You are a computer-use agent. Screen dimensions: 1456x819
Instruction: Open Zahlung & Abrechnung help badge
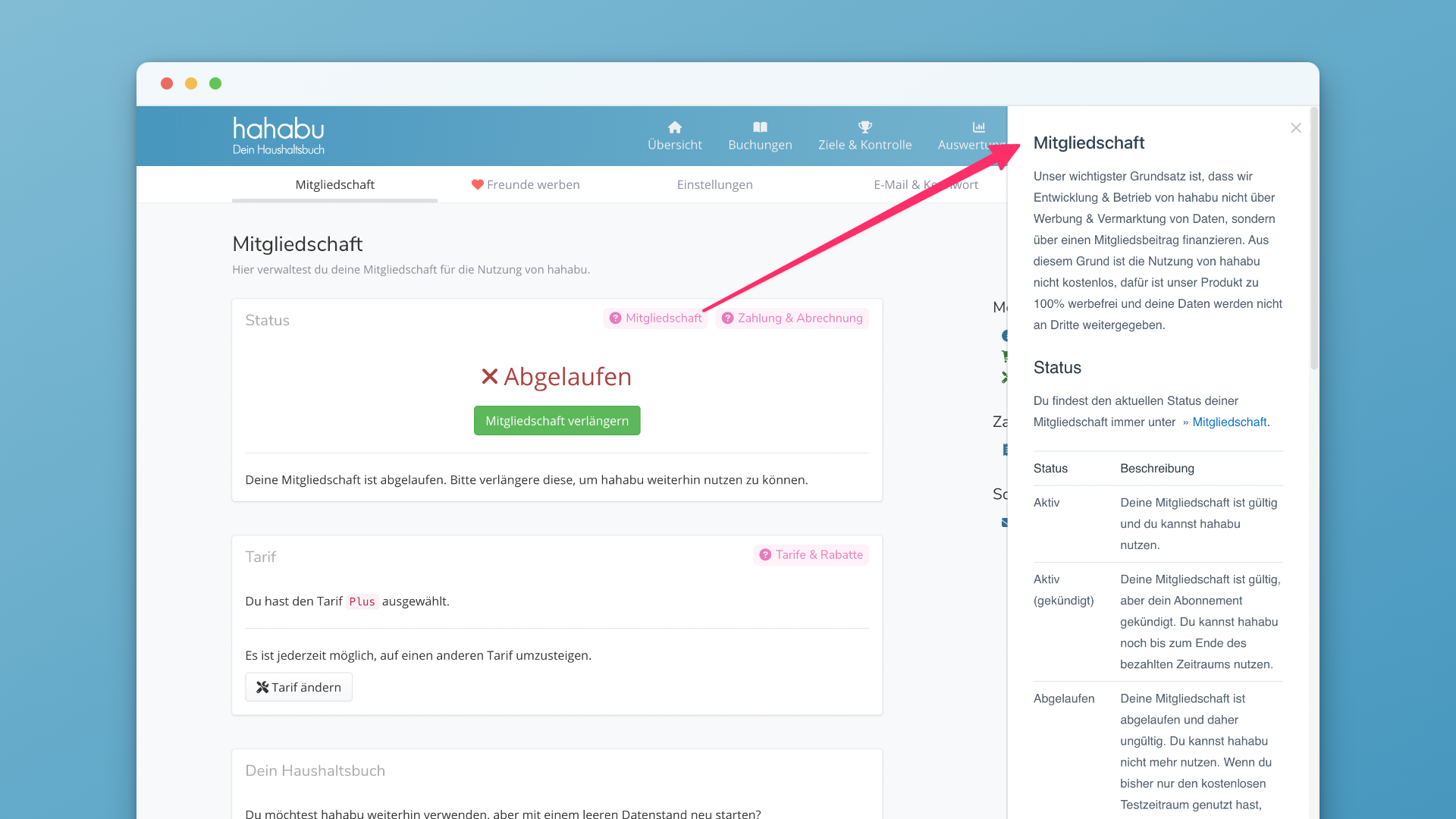792,318
